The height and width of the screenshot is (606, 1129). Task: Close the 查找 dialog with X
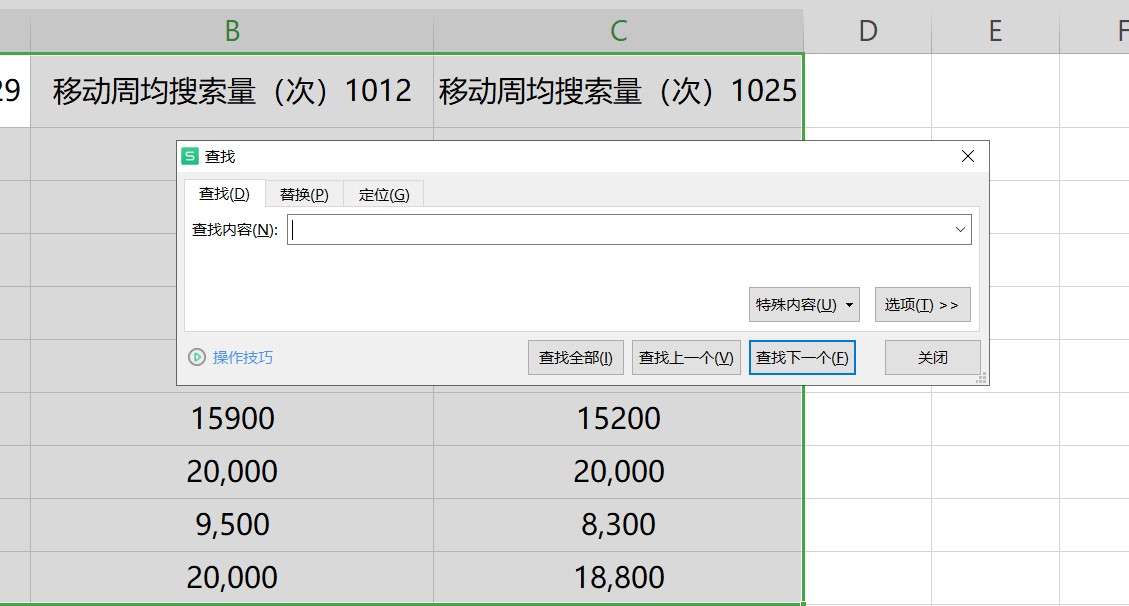(x=967, y=157)
